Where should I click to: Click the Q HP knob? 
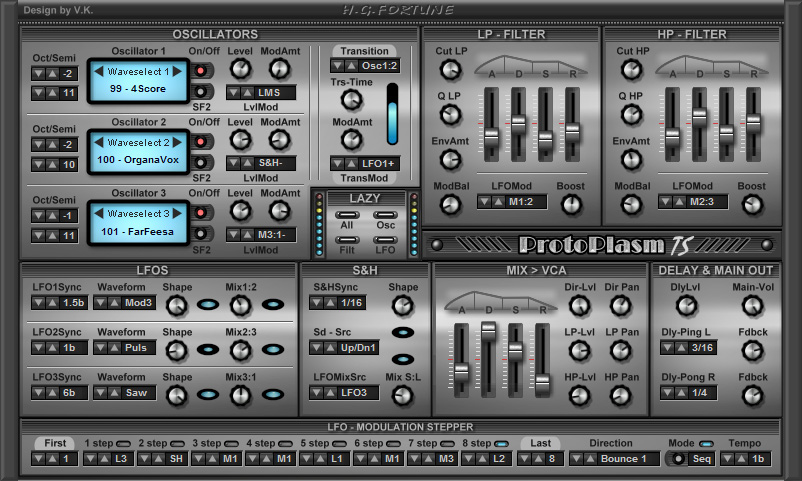click(x=631, y=115)
